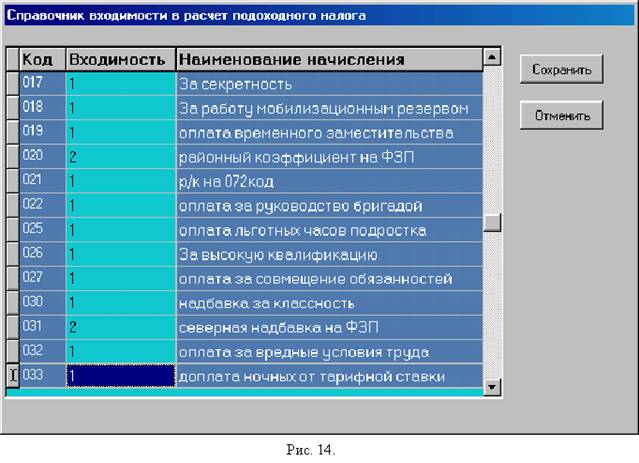Screen dimensions: 639x463
Task: Click the Наименование начисления column header
Action: coord(330,60)
